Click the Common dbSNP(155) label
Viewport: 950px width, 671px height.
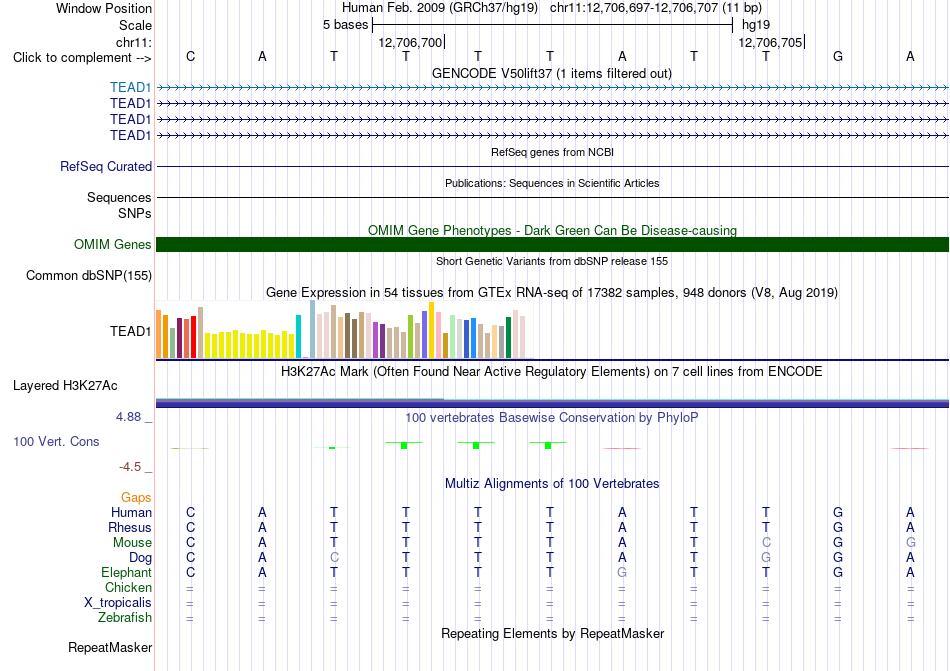click(x=88, y=276)
